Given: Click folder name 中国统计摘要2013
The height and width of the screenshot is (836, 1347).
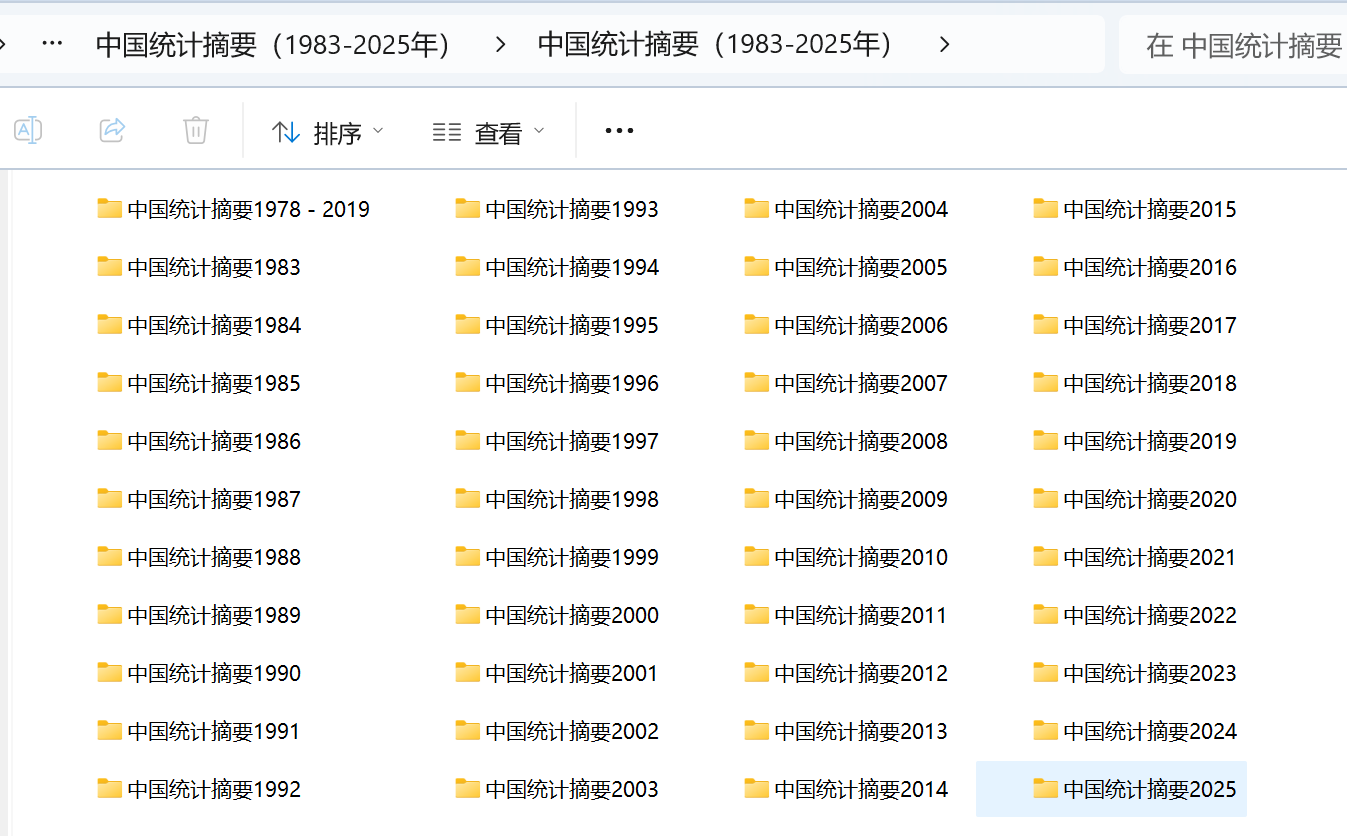Looking at the screenshot, I should [x=861, y=731].
